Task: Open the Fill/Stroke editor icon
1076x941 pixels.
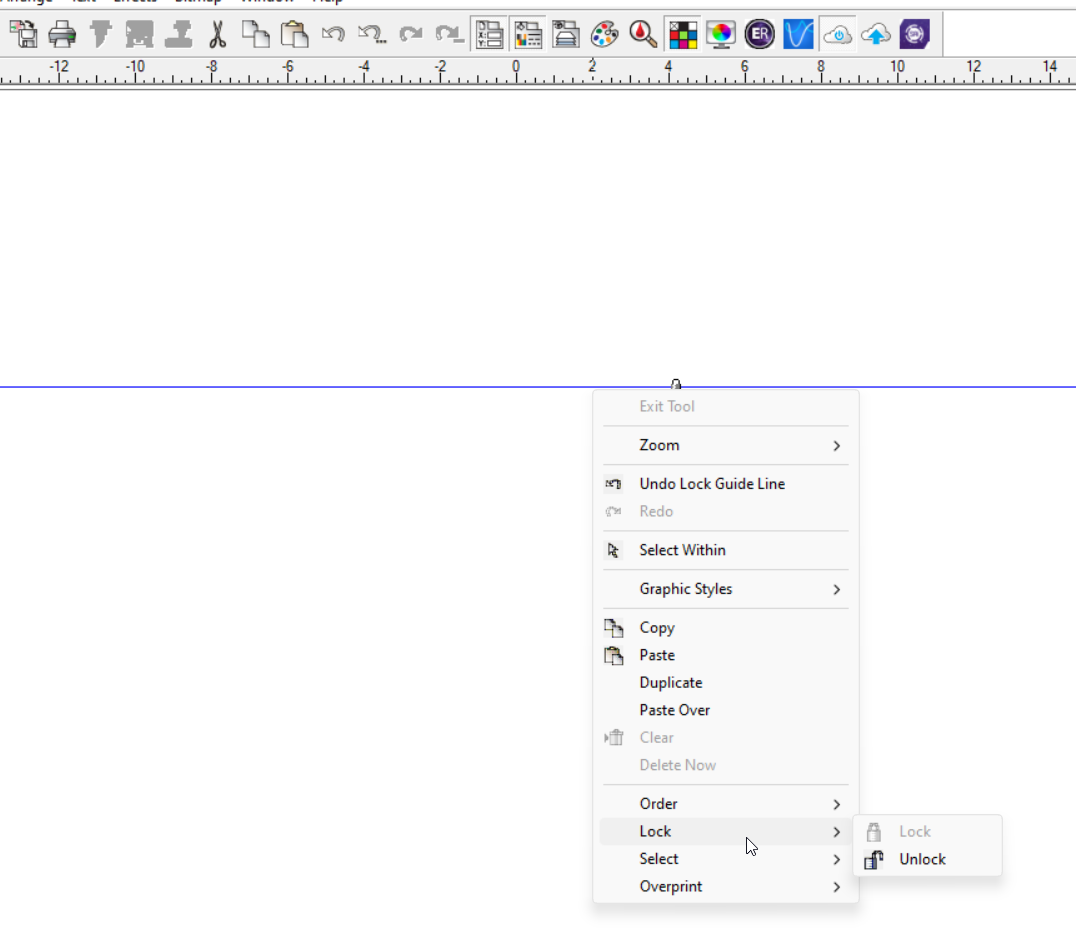Action: 528,34
